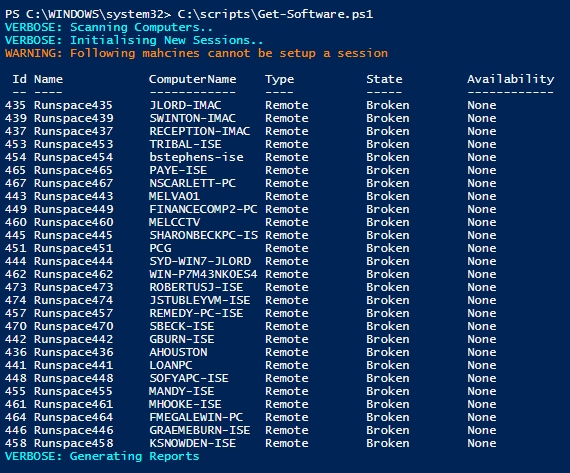This screenshot has width=570, height=473.
Task: Select computer name SWINTON-IMAC
Action: 192,118
